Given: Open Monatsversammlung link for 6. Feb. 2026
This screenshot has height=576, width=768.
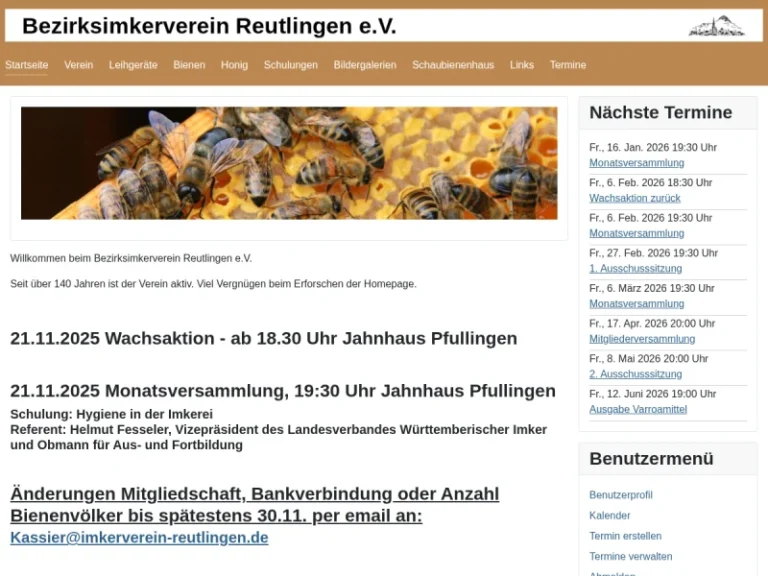Looking at the screenshot, I should click(x=637, y=233).
